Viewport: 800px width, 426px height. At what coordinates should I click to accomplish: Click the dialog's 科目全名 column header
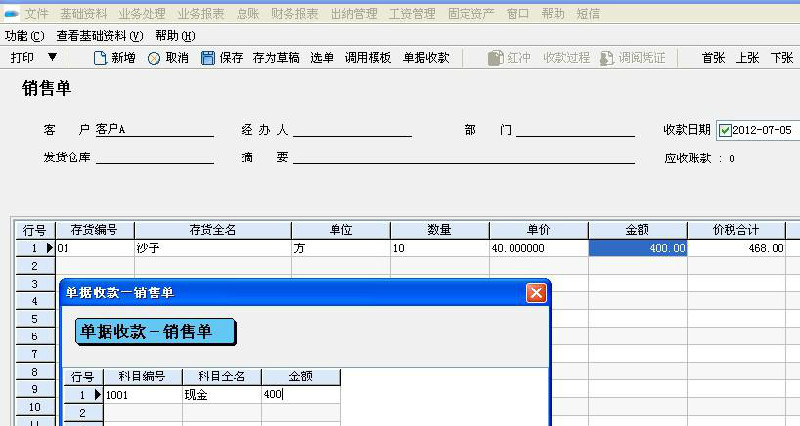tap(222, 377)
